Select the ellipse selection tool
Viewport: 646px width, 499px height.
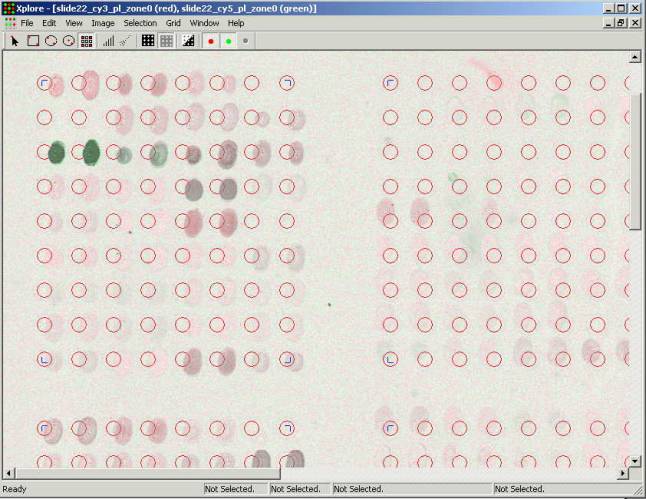click(51, 41)
